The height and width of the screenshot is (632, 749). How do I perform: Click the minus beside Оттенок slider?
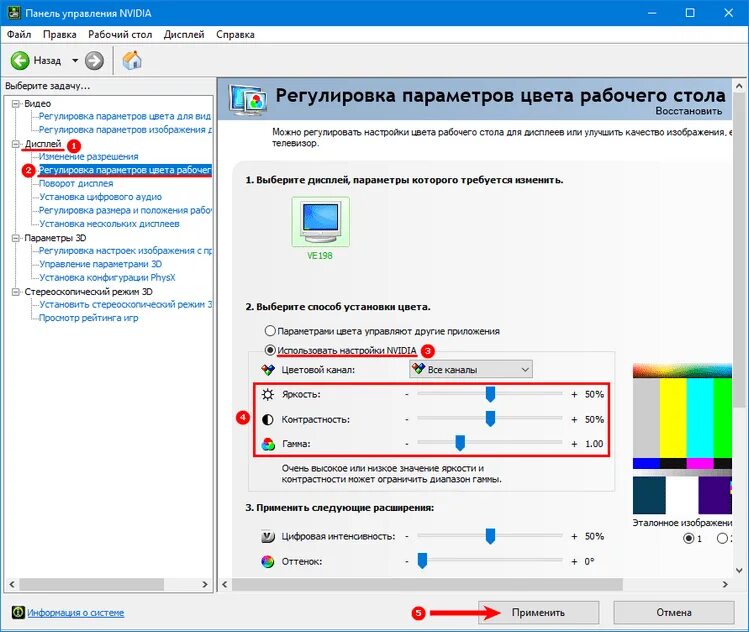(x=407, y=562)
